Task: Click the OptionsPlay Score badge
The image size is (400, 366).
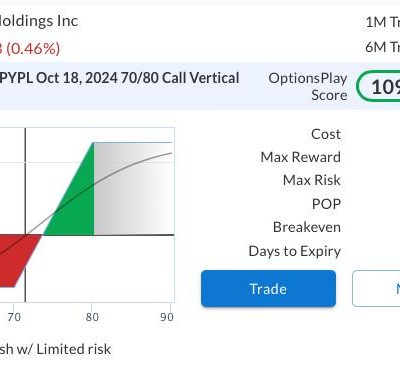Action: pyautogui.click(x=379, y=87)
